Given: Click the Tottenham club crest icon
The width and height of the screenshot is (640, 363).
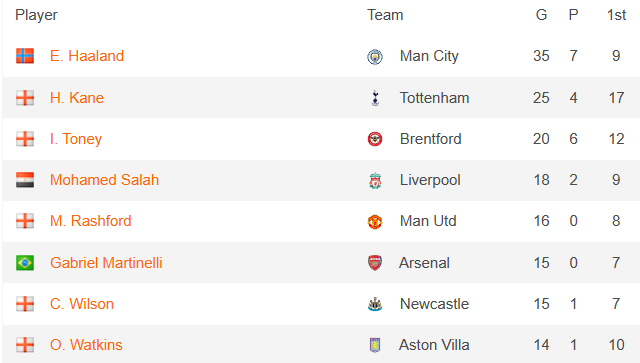Looking at the screenshot, I should (375, 98).
